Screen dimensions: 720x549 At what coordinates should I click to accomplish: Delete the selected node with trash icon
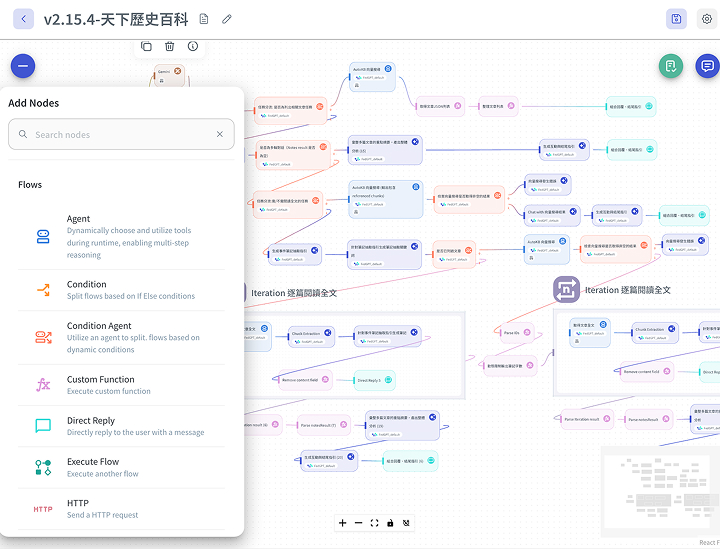(169, 46)
